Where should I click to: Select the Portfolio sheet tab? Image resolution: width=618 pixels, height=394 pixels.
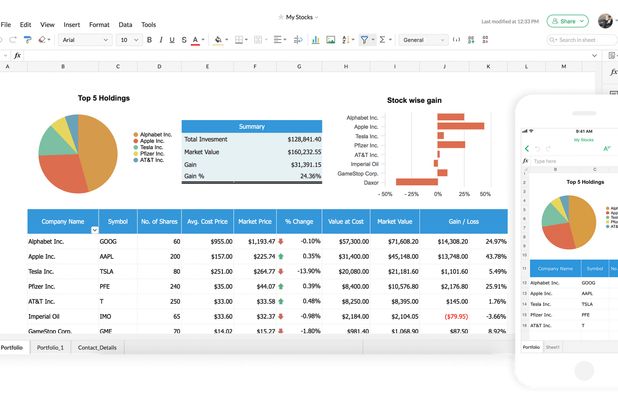(x=12, y=348)
